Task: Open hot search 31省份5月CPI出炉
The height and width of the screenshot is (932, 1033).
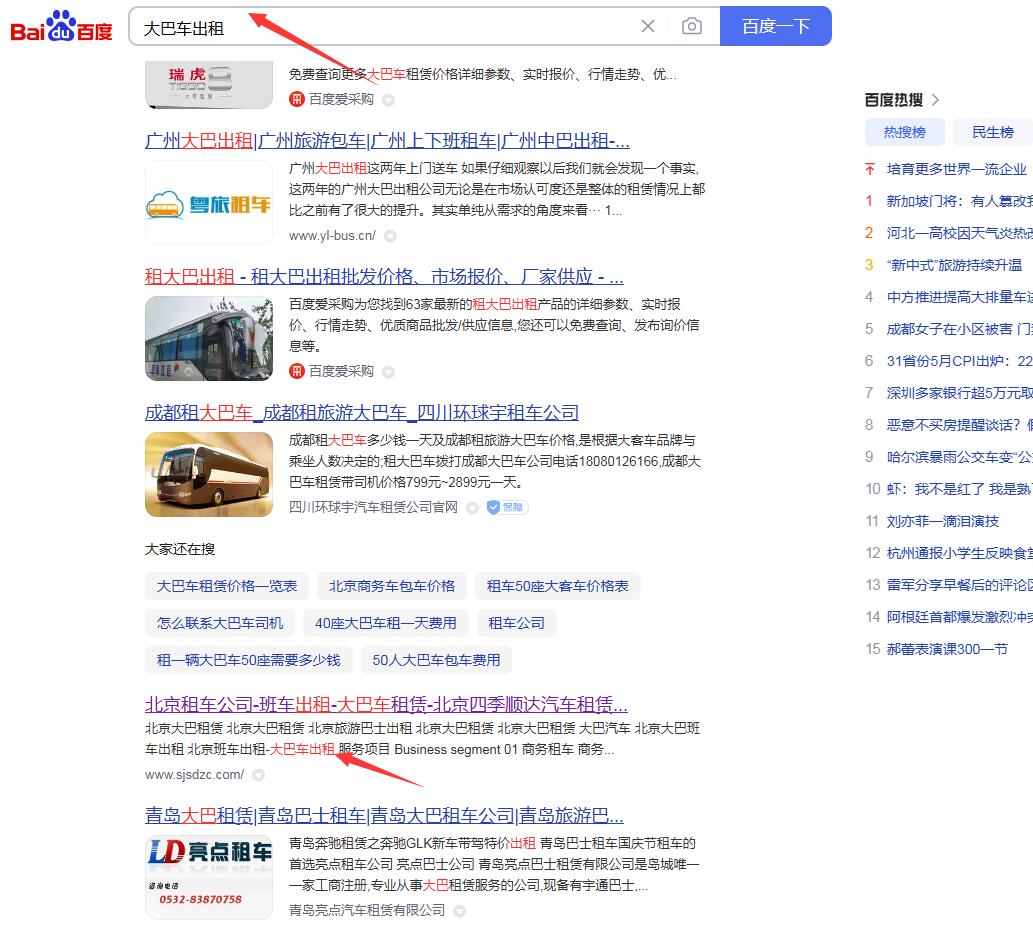Action: [x=960, y=361]
